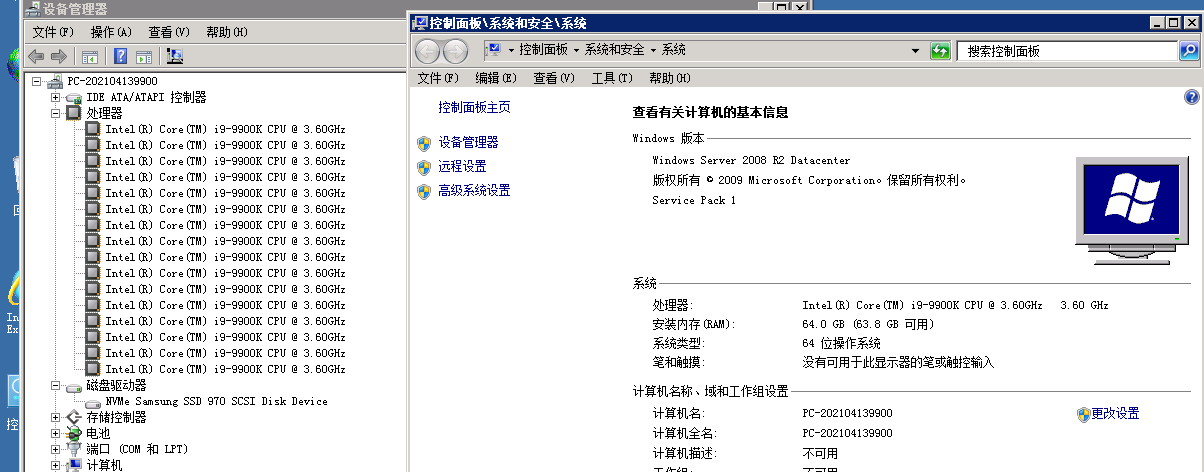
Task: Expand the 计算机 node in device tree
Action: (56, 465)
